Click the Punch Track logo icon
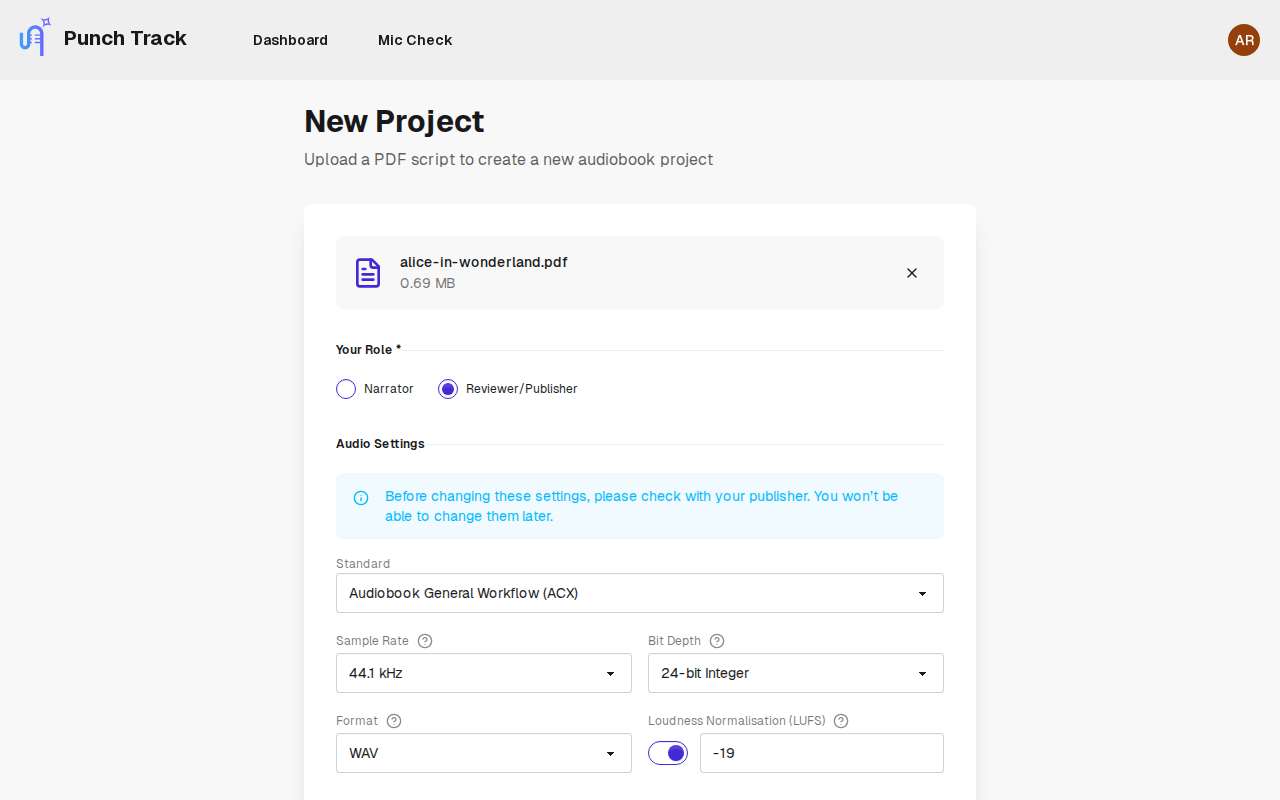 tap(33, 37)
